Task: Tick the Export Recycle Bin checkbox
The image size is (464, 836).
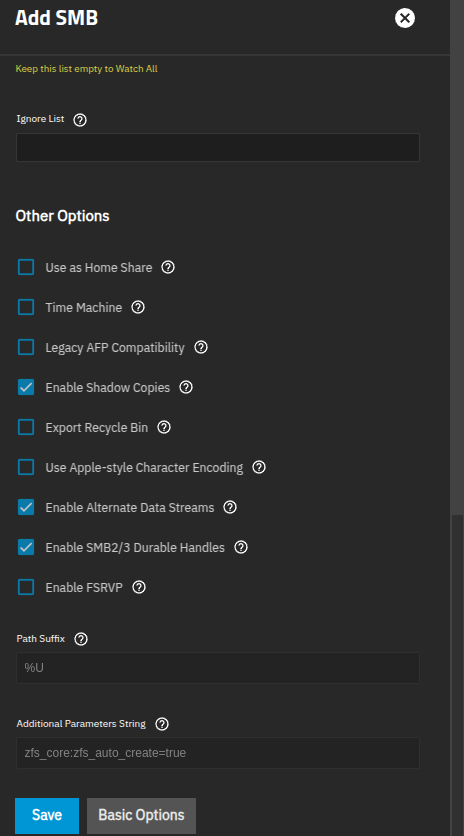Action: pyautogui.click(x=26, y=427)
